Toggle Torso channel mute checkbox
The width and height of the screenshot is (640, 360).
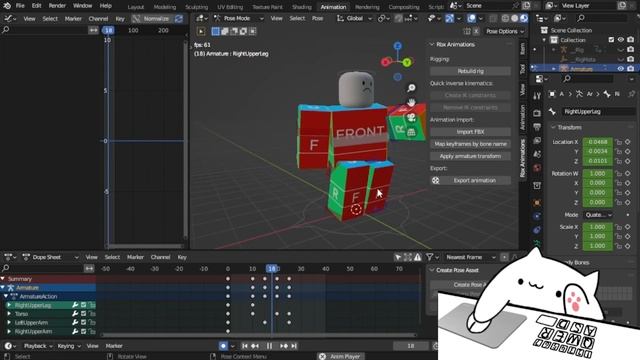pyautogui.click(x=83, y=314)
